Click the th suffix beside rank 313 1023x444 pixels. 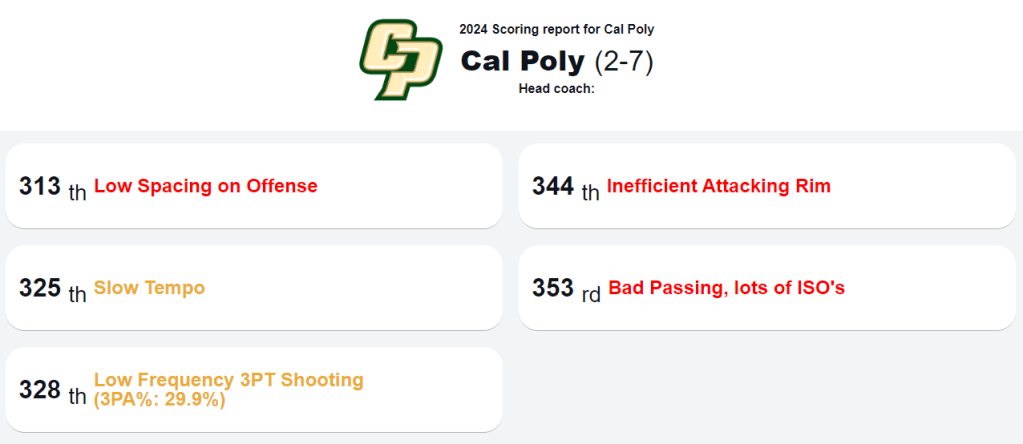tap(77, 192)
